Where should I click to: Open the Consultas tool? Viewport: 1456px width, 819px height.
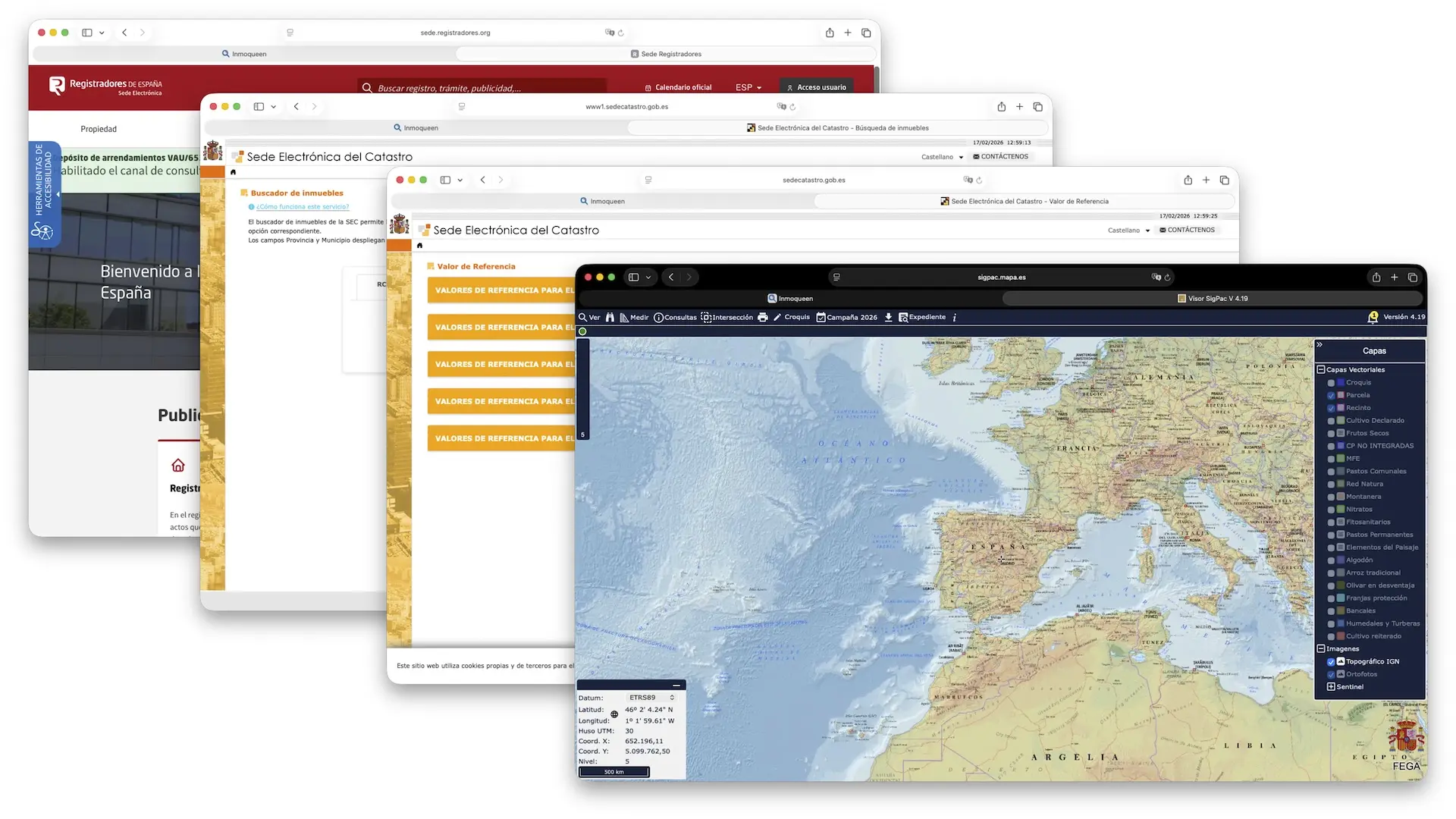pos(674,317)
